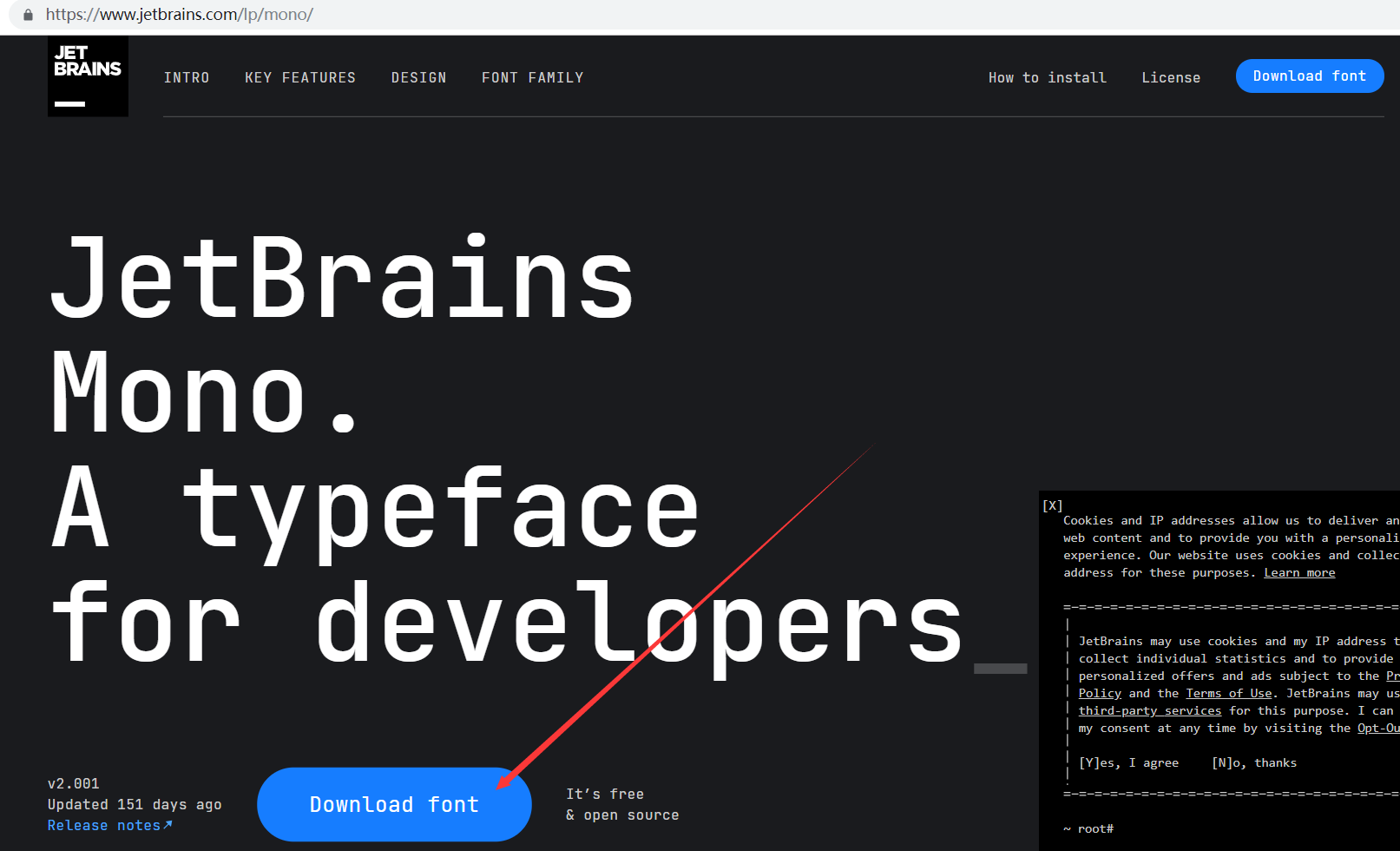
Task: Click large Download font button at bottom
Action: pos(394,804)
